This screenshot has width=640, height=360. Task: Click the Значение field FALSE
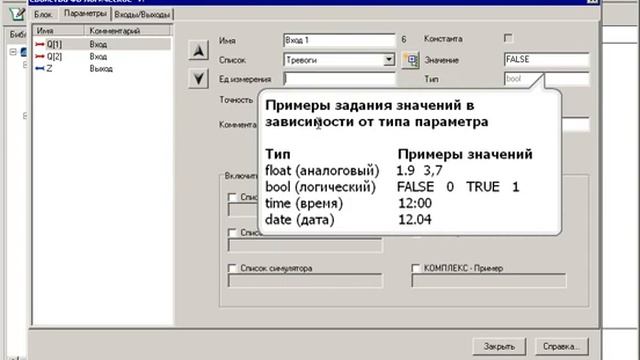coord(547,60)
